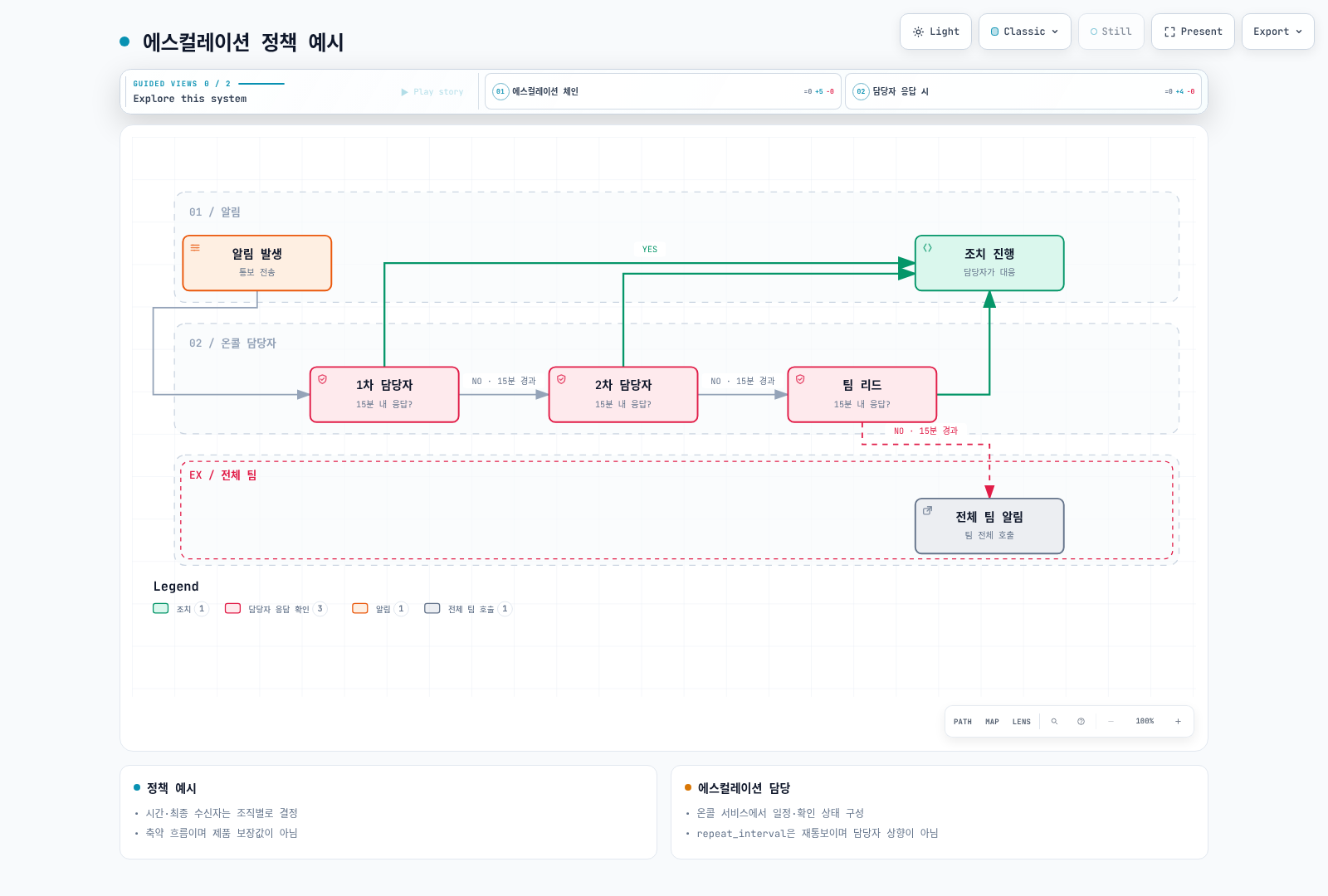Enter Present fullscreen mode
Screen dimensions: 1328x896
(1193, 32)
